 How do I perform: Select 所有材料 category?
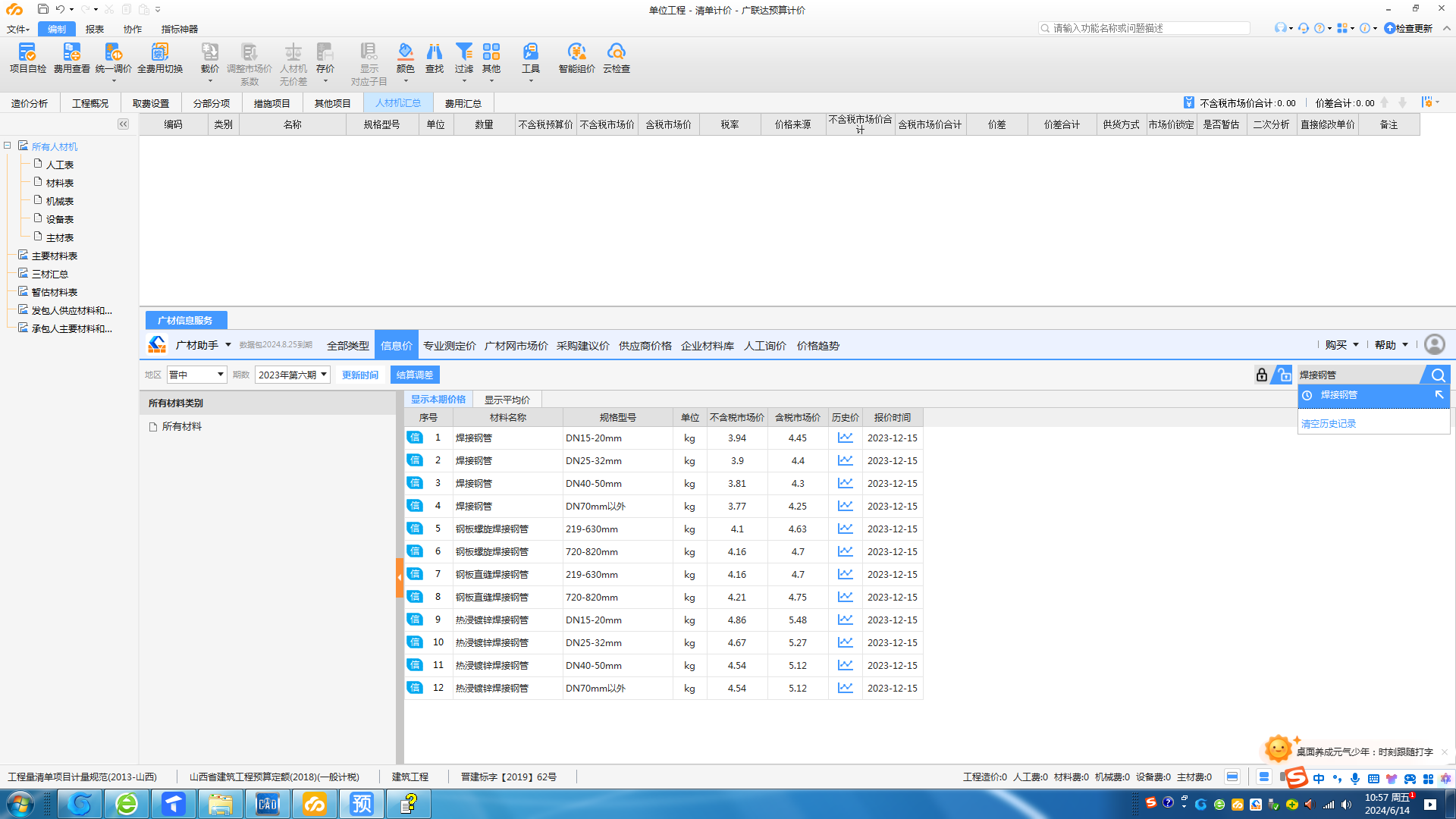(x=182, y=426)
